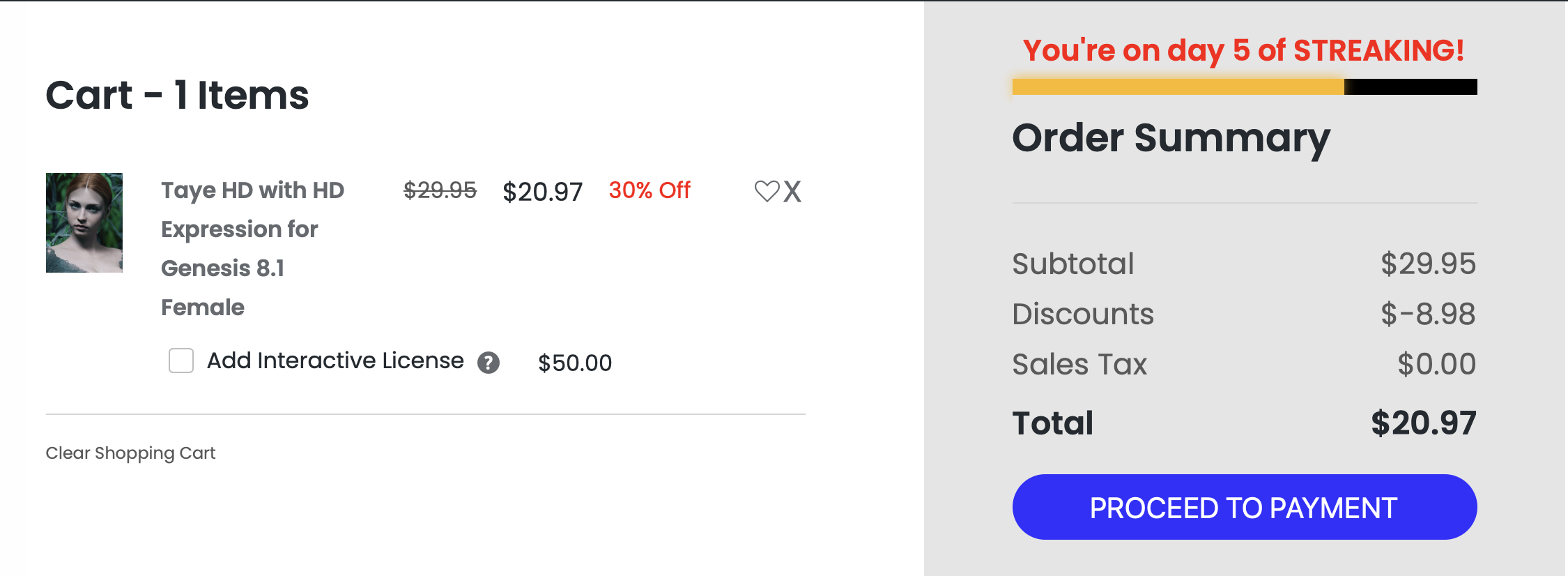The height and width of the screenshot is (576, 1568).
Task: Open Interactive License help question mark
Action: click(489, 363)
